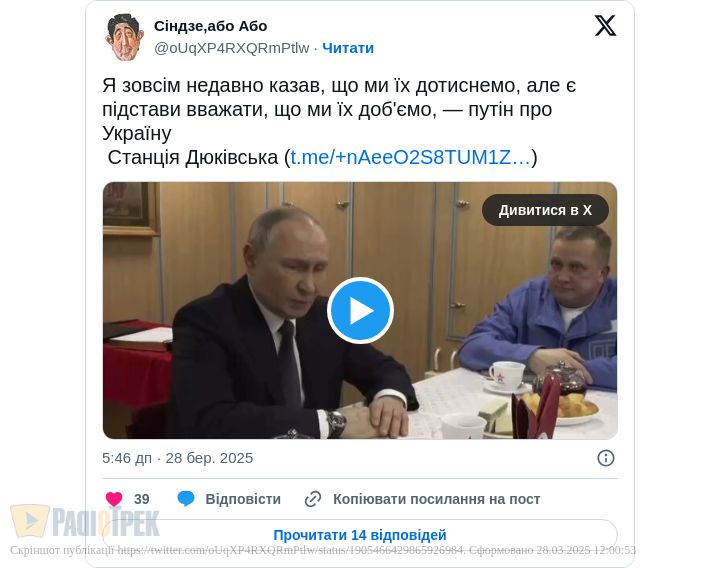The image size is (720, 568).
Task: Click the blue reply bubble icon
Action: (x=186, y=499)
